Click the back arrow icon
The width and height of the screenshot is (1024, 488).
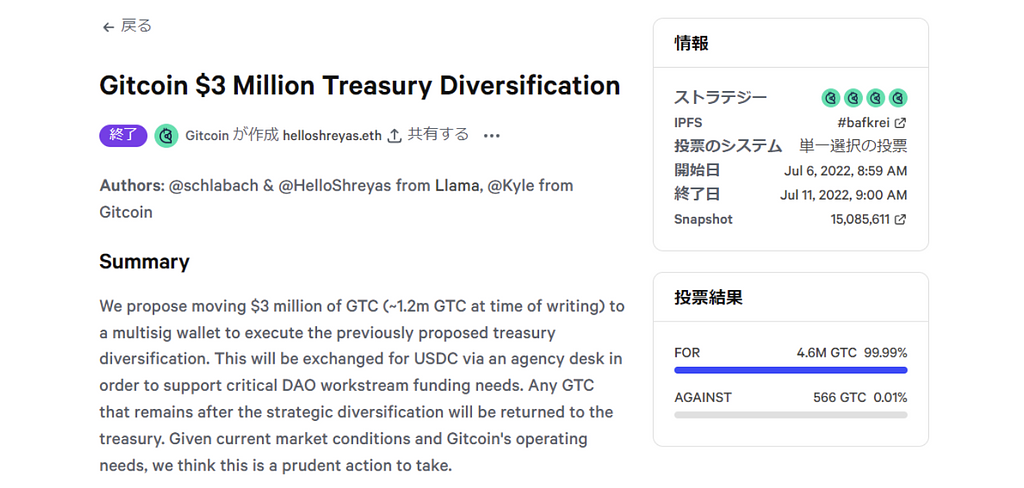click(108, 27)
